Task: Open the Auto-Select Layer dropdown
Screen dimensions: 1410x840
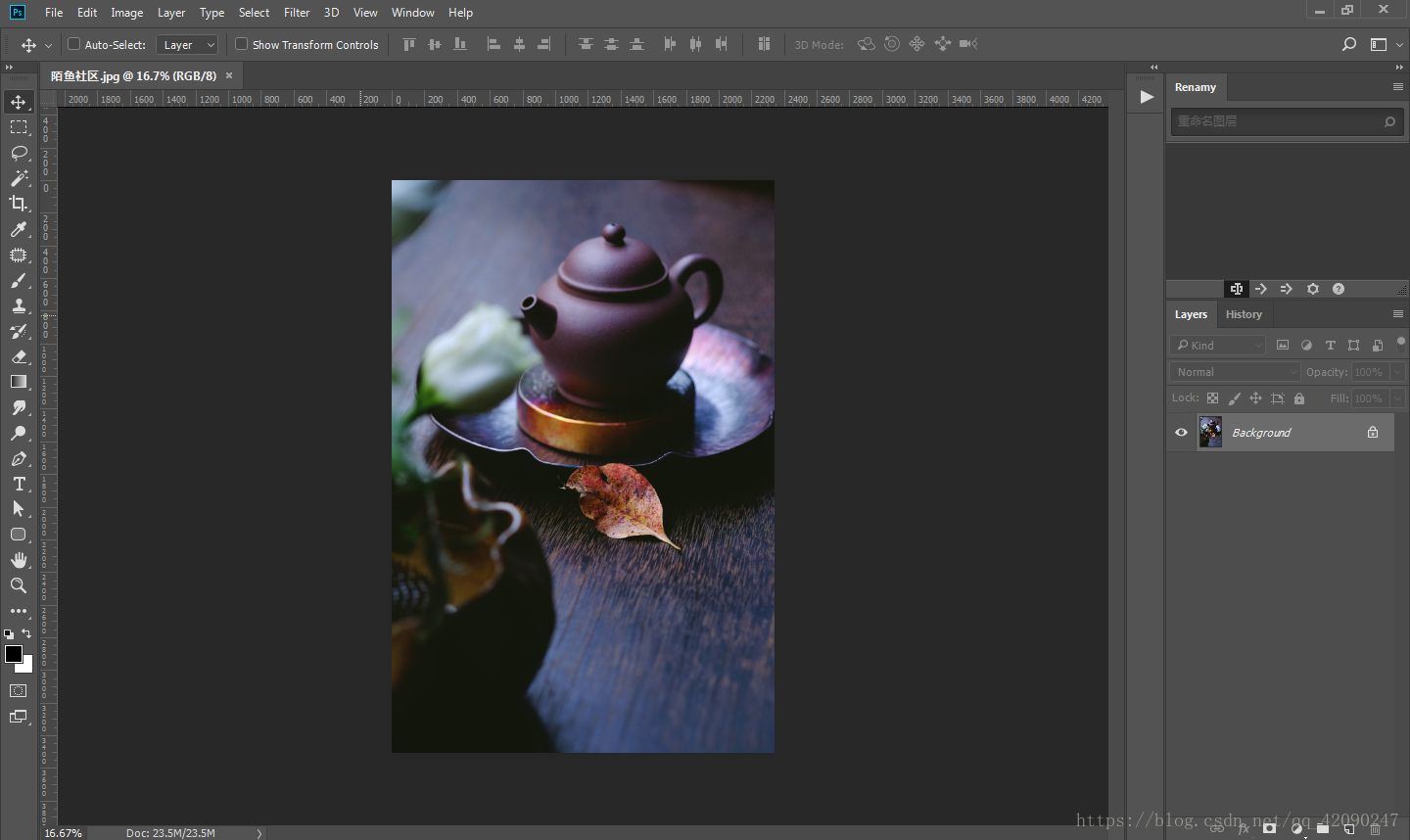Action: tap(187, 45)
